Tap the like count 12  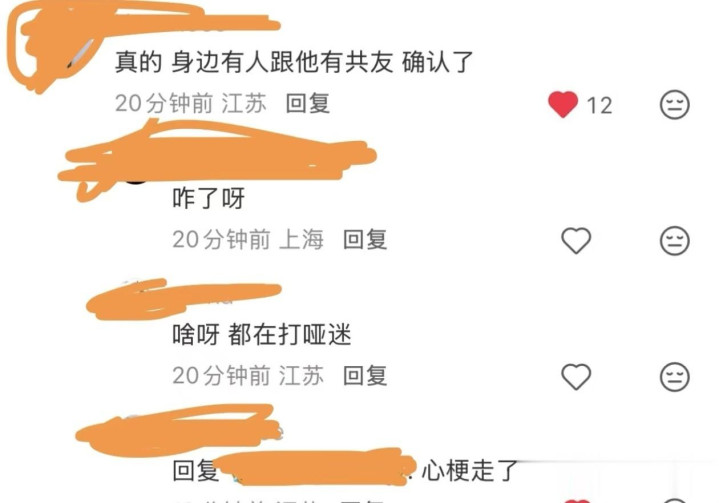[x=599, y=105]
